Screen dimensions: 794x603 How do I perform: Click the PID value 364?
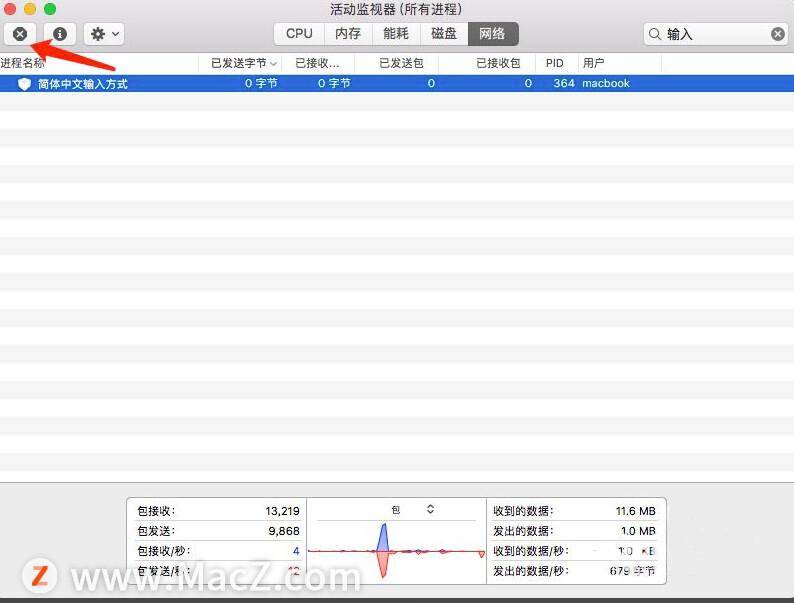[564, 83]
